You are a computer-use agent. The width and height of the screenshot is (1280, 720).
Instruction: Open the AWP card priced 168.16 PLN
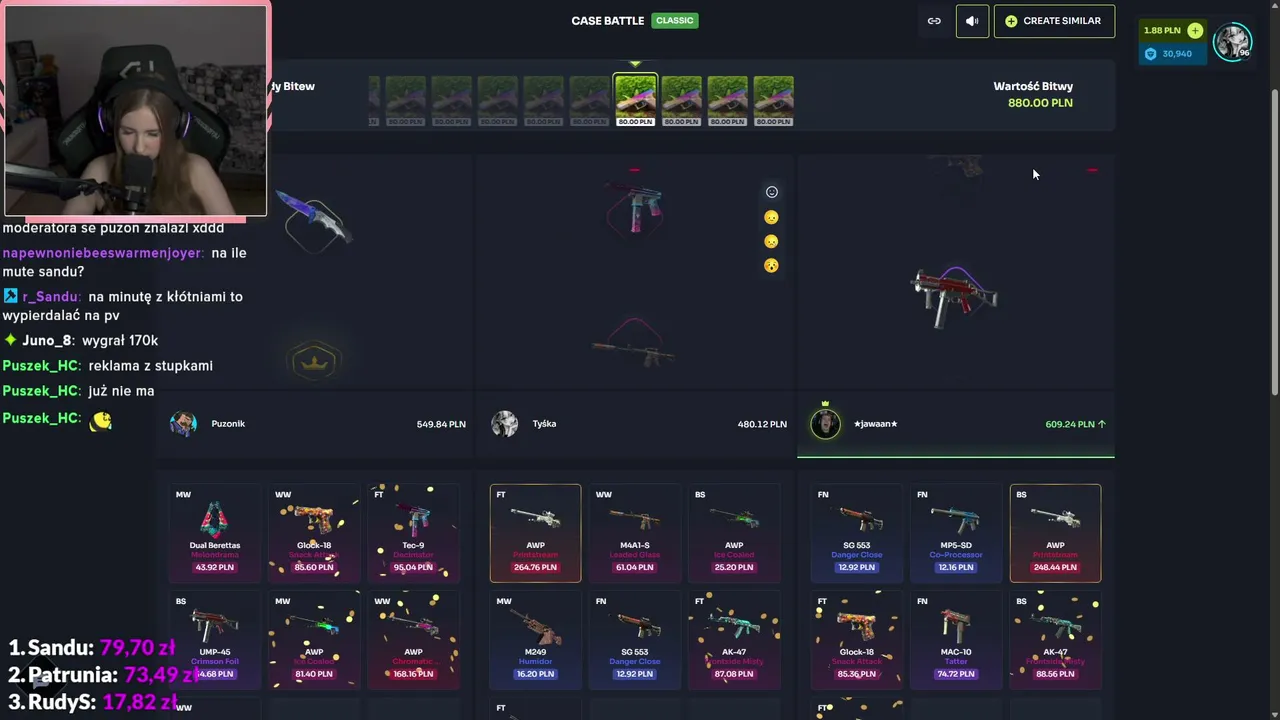[413, 640]
